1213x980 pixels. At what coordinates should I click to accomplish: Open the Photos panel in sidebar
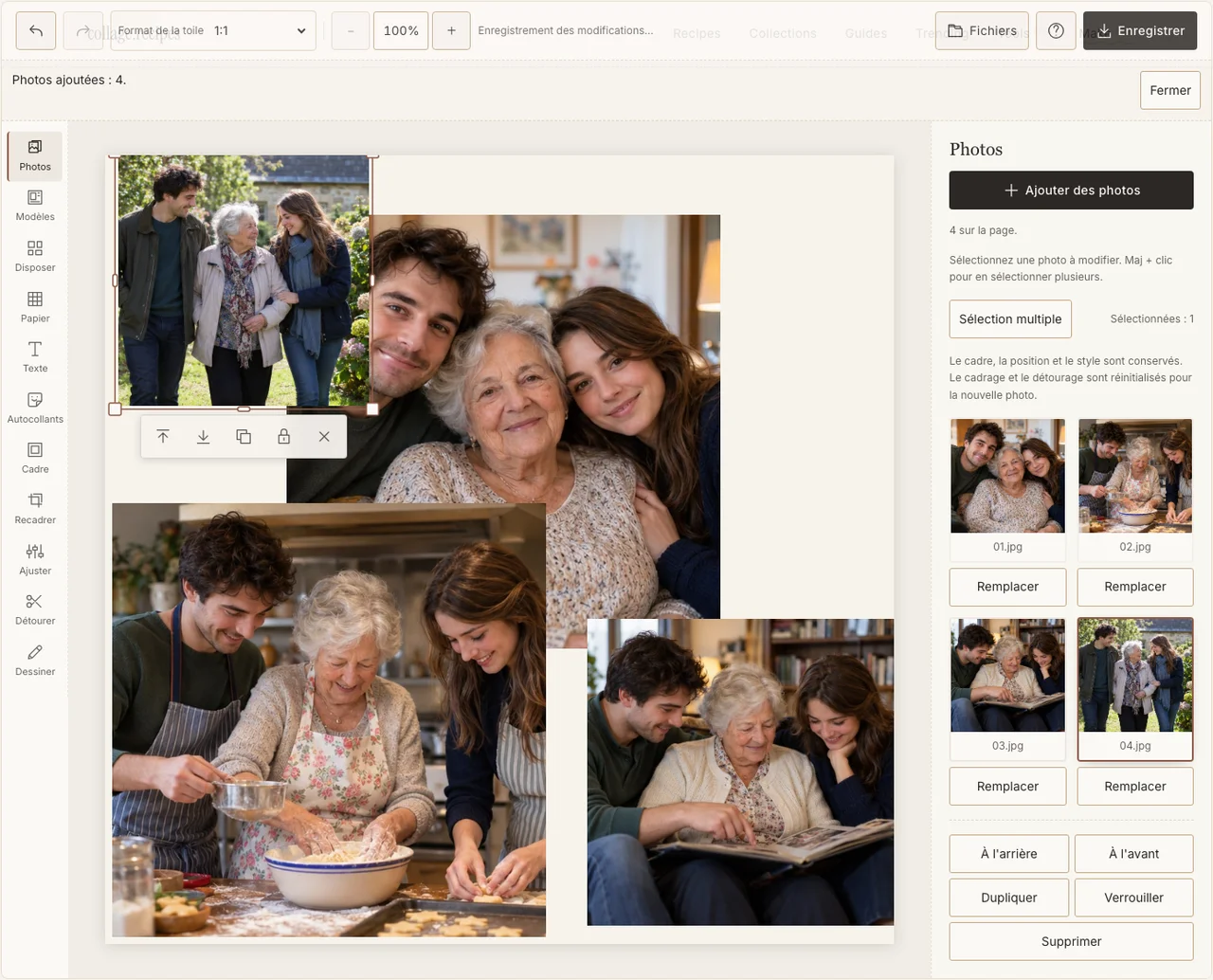coord(35,155)
